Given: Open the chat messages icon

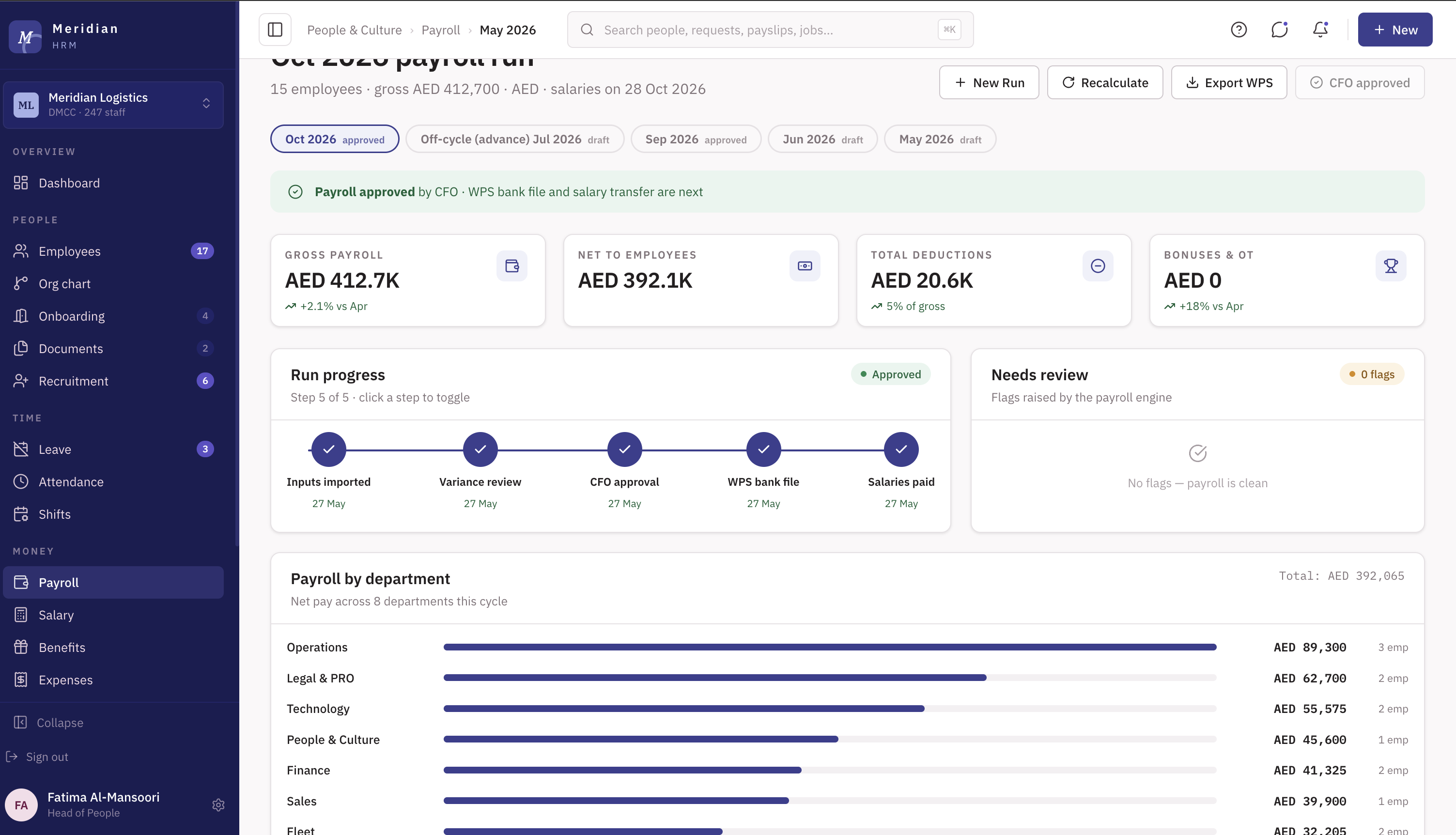Looking at the screenshot, I should 1279,29.
